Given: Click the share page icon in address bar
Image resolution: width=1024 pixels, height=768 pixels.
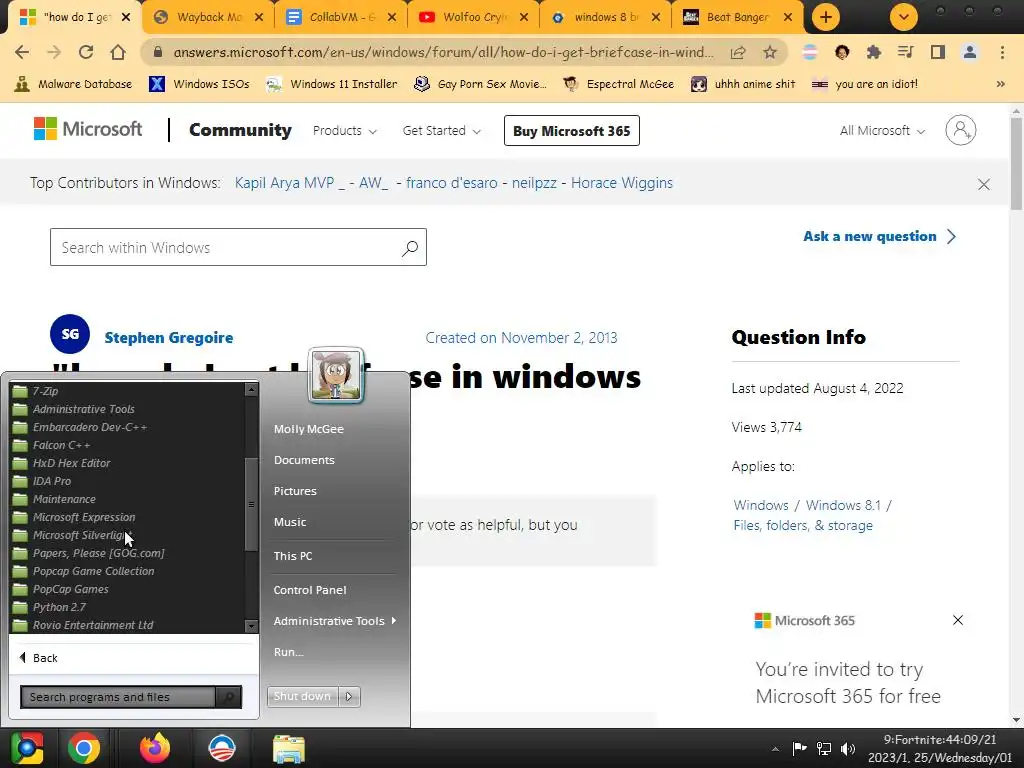Looking at the screenshot, I should (738, 52).
